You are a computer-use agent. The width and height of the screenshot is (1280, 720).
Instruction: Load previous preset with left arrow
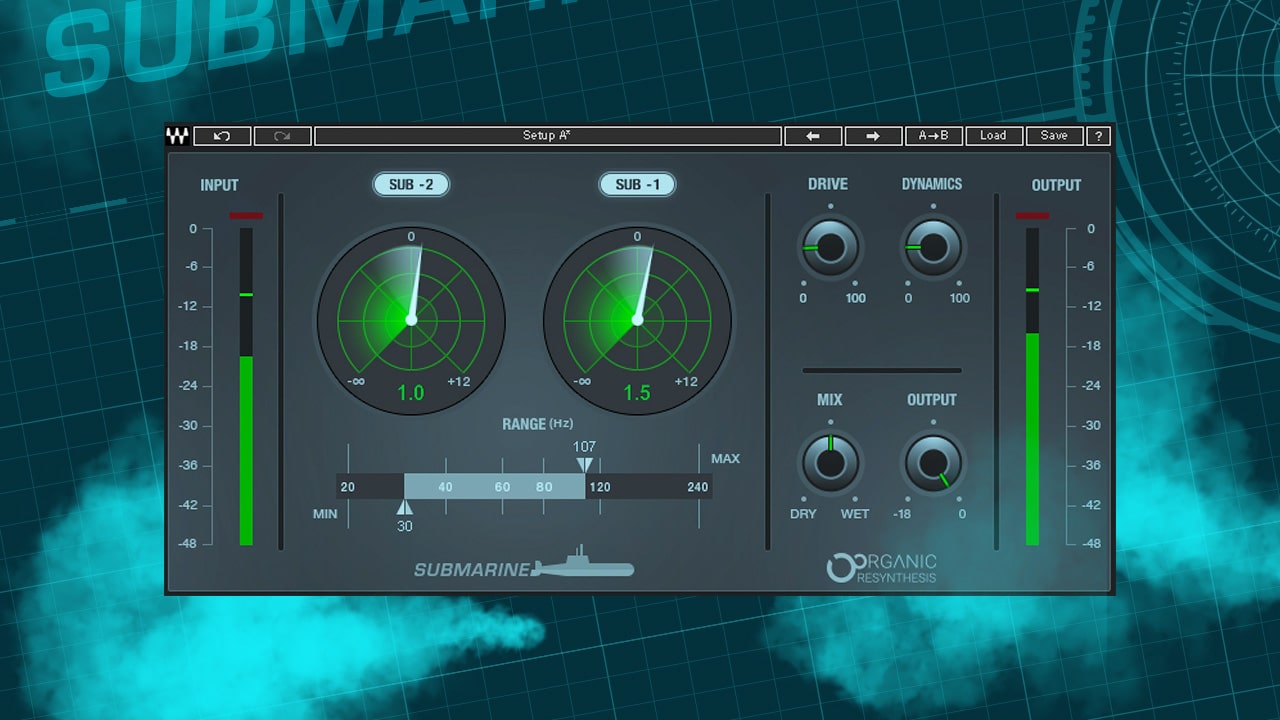pos(813,136)
